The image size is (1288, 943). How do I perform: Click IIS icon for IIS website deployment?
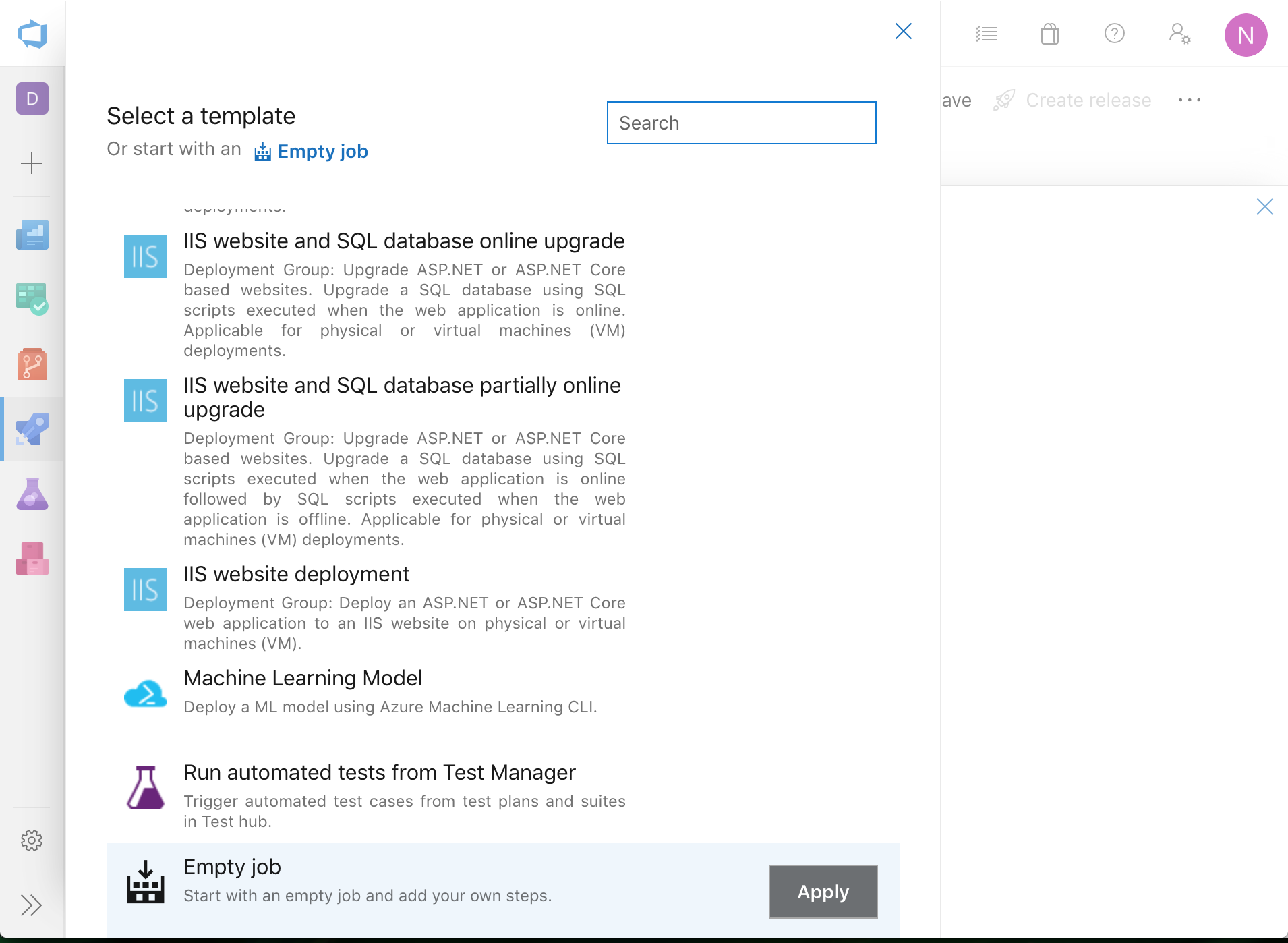coord(146,590)
